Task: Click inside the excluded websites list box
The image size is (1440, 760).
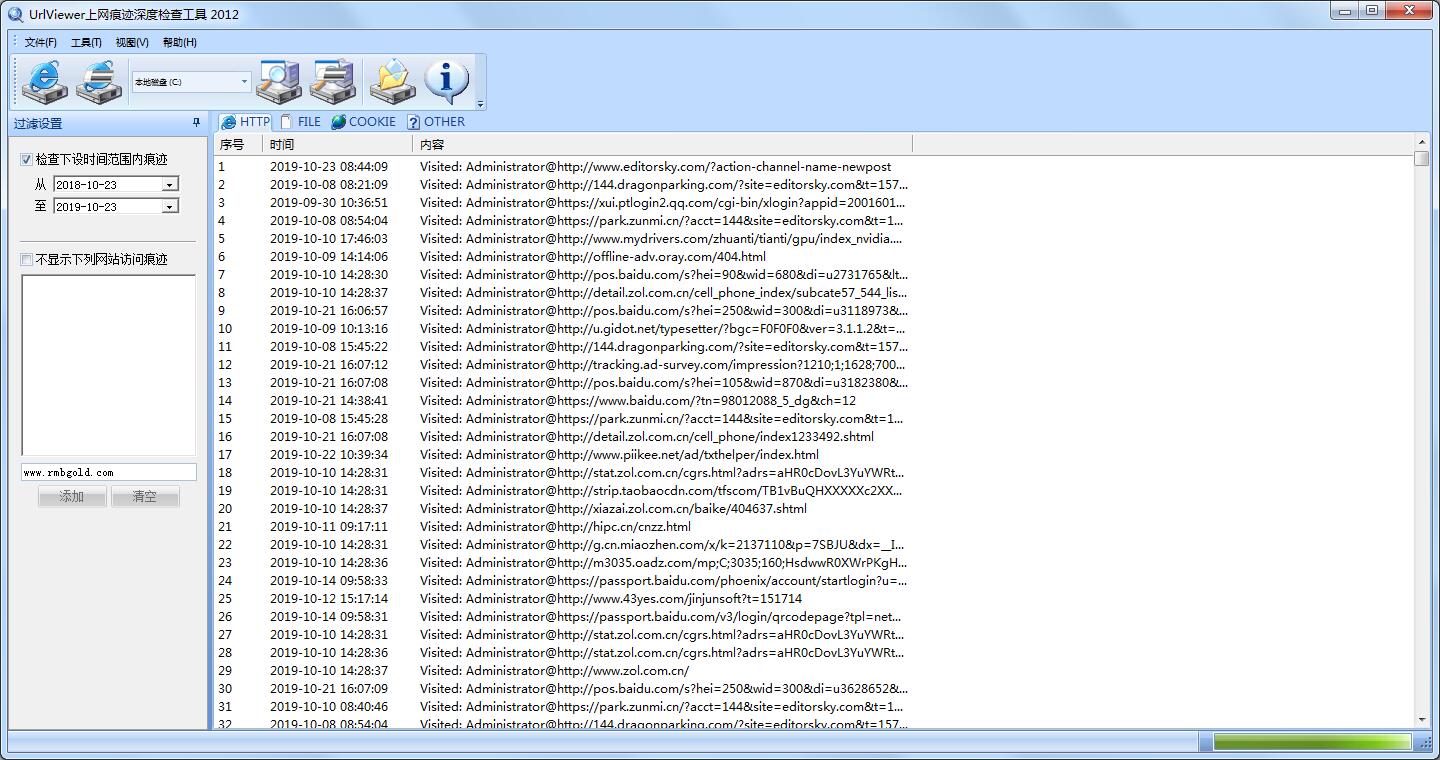Action: [109, 365]
